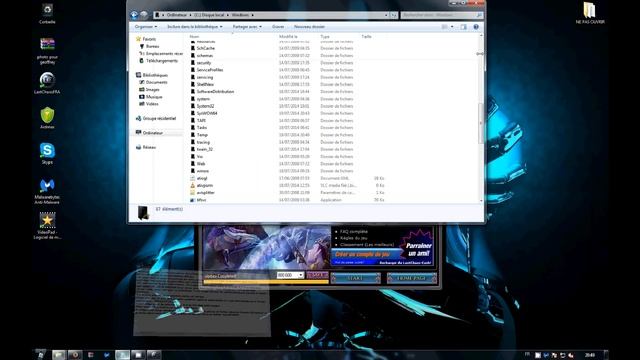Open Malwarebytes Anti-Malware desktop shortcut
This screenshot has width=640, height=360.
pos(47,191)
